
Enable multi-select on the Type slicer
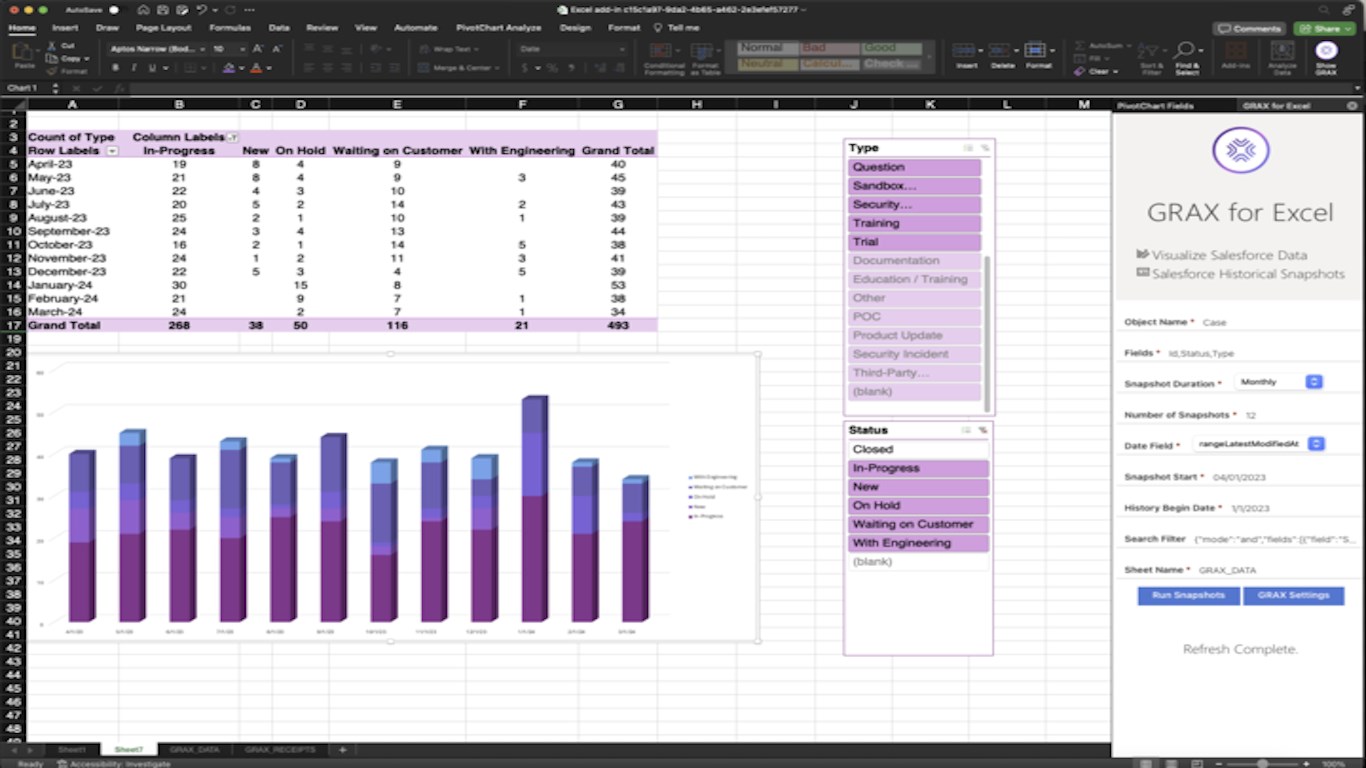[968, 148]
